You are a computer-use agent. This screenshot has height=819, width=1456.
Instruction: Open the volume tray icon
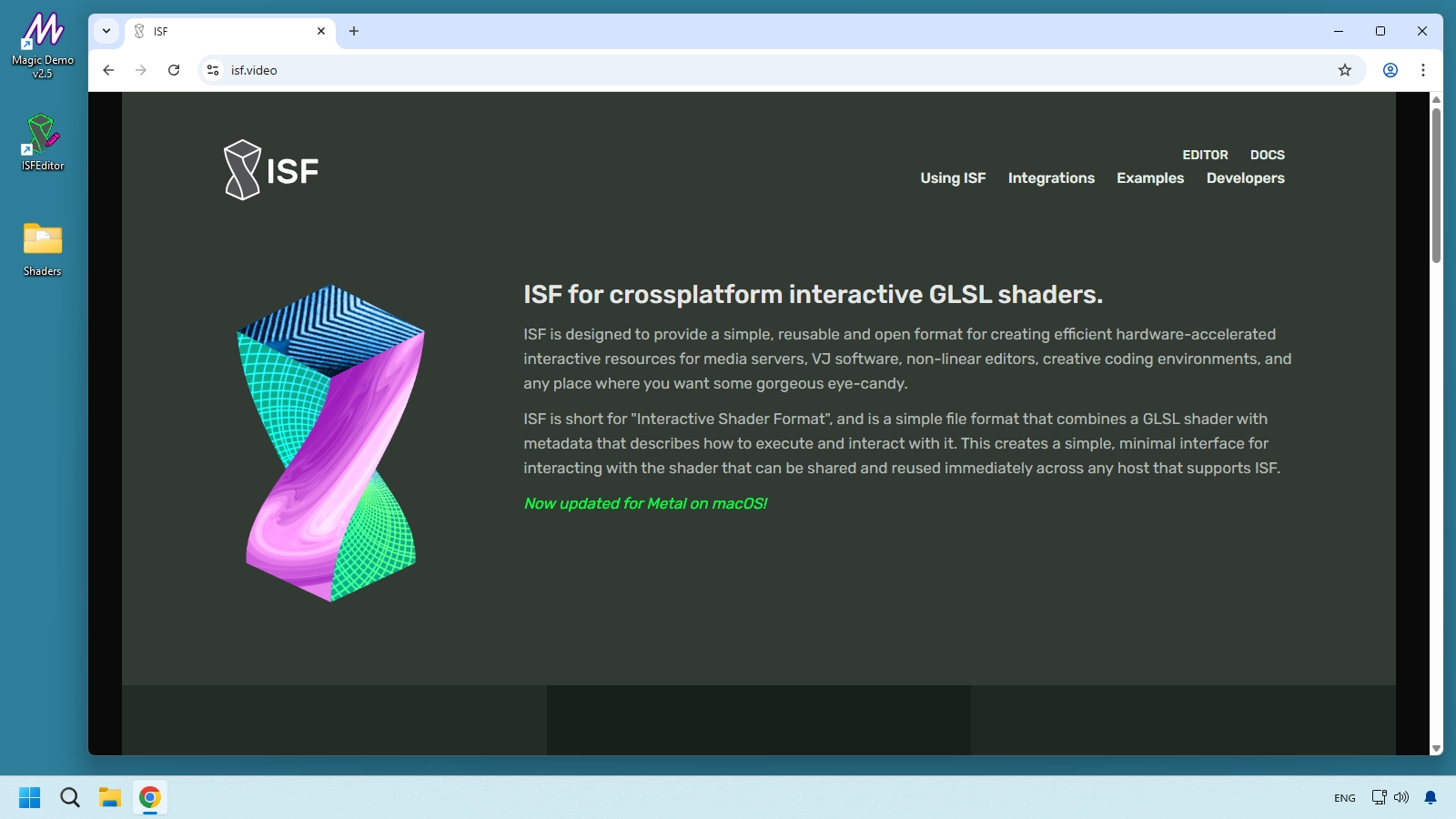[1401, 797]
